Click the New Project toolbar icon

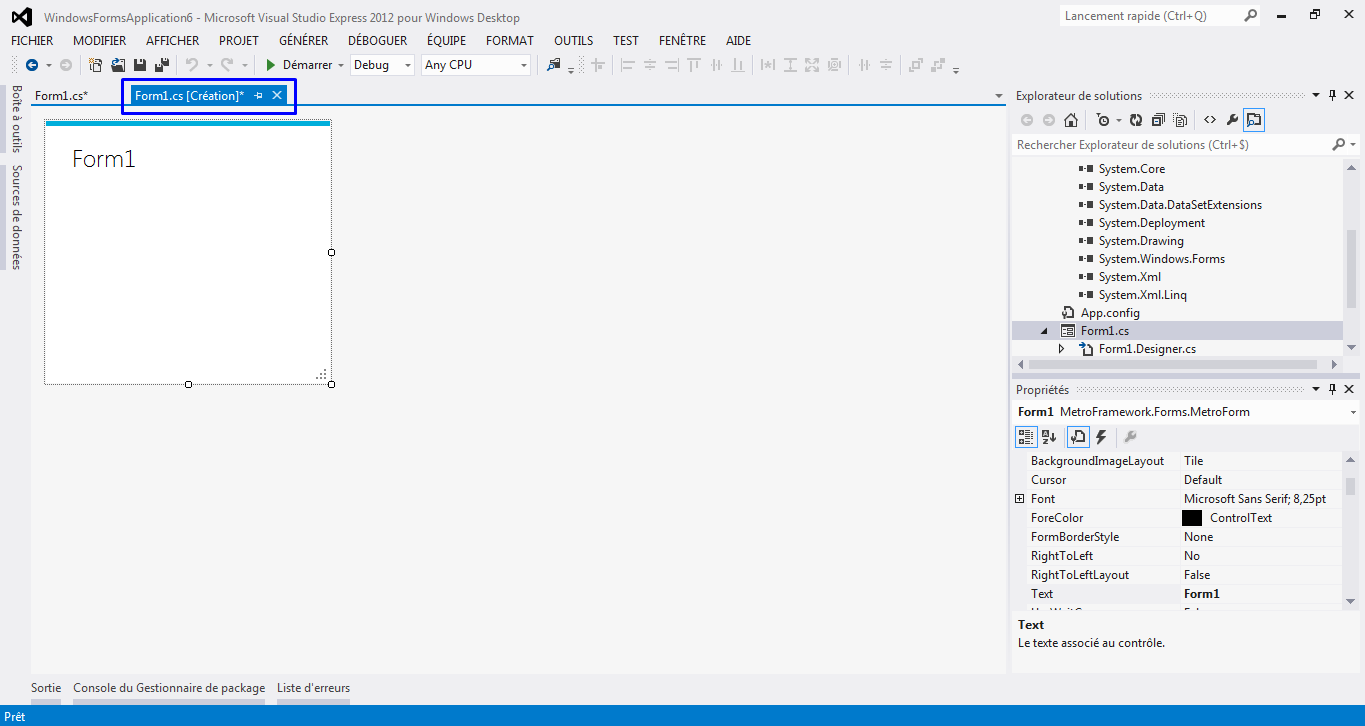pos(96,65)
